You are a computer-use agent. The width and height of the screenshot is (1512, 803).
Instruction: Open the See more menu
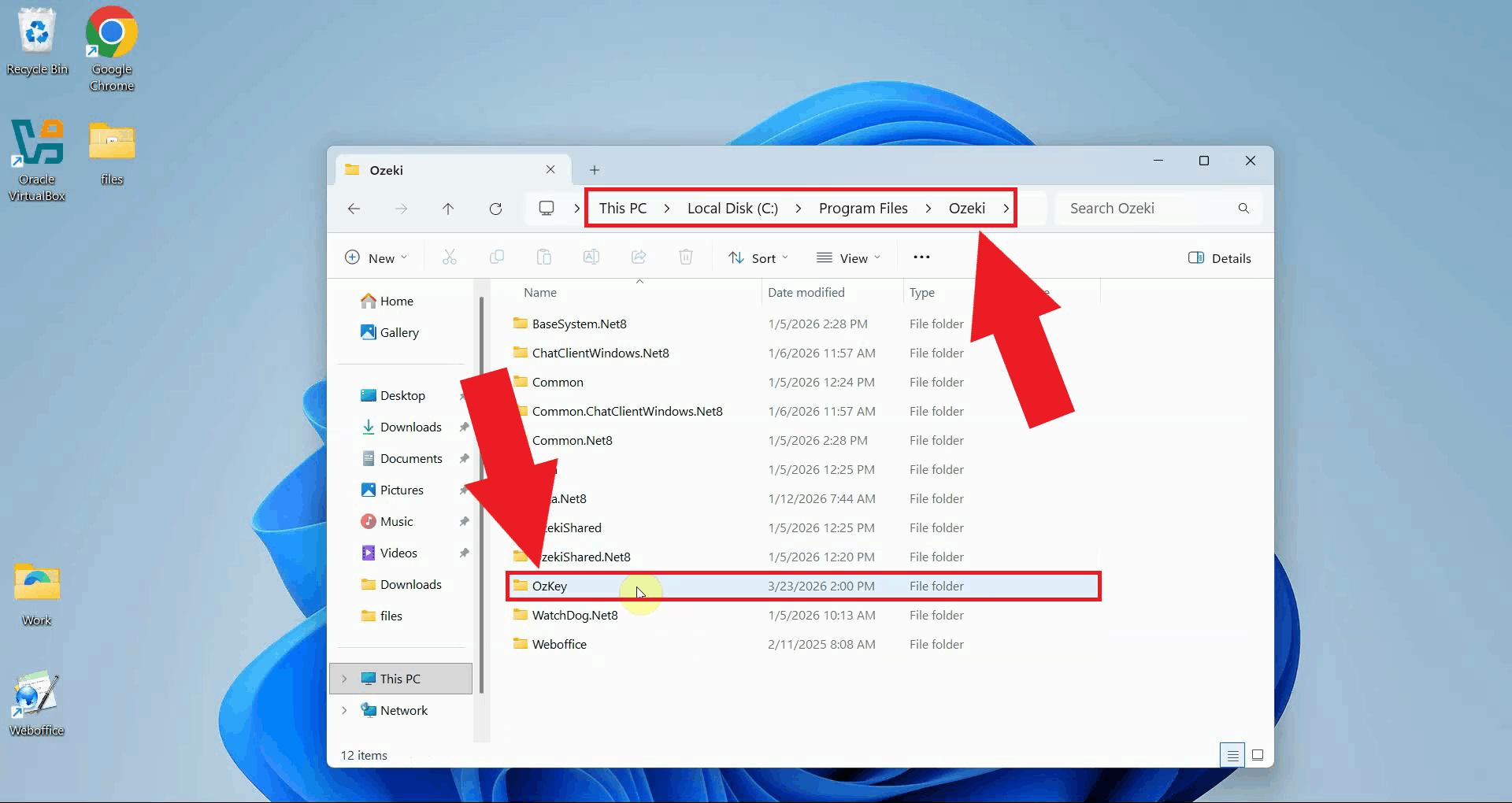coord(921,257)
